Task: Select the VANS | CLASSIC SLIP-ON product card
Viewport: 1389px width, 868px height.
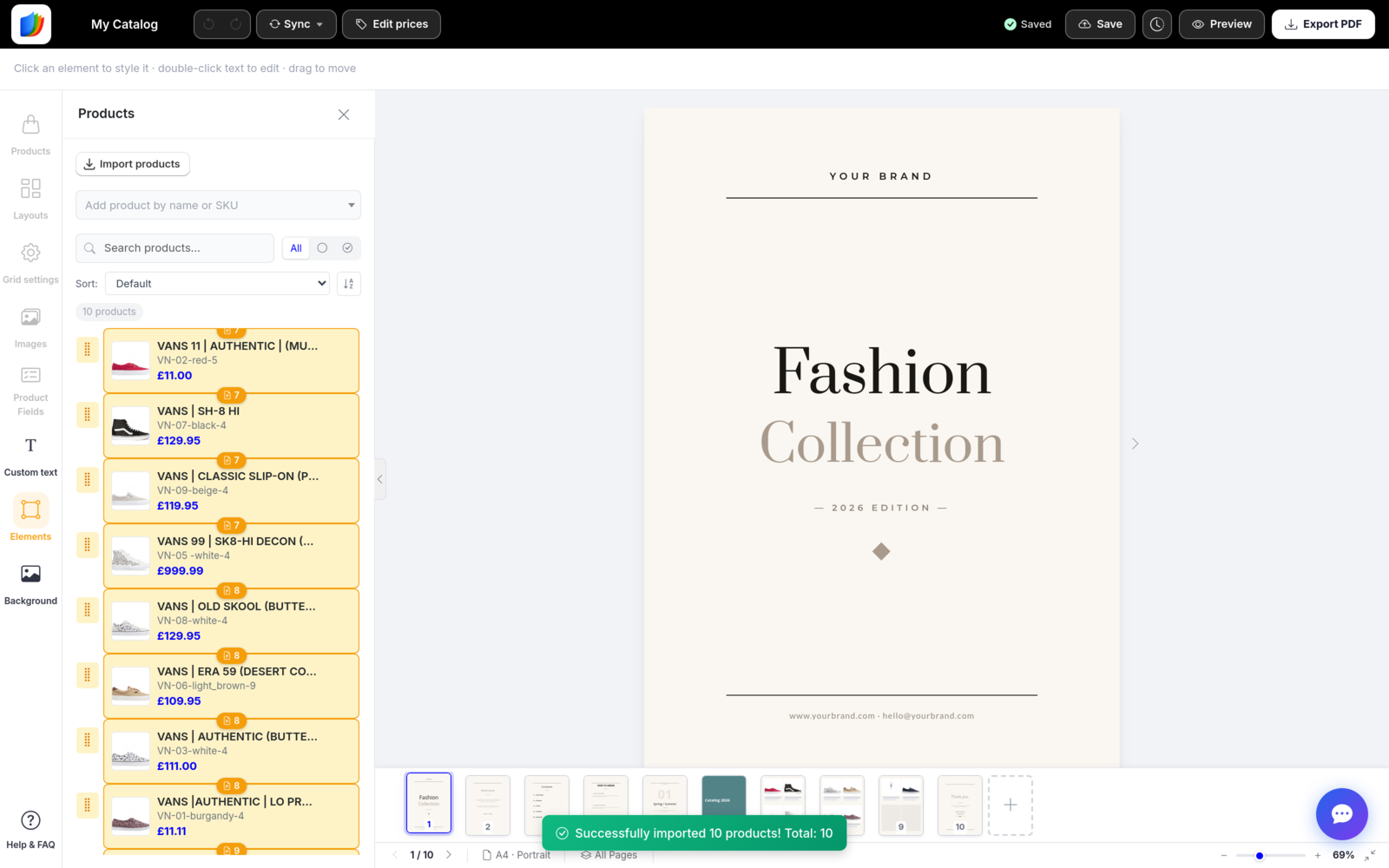Action: pos(231,491)
